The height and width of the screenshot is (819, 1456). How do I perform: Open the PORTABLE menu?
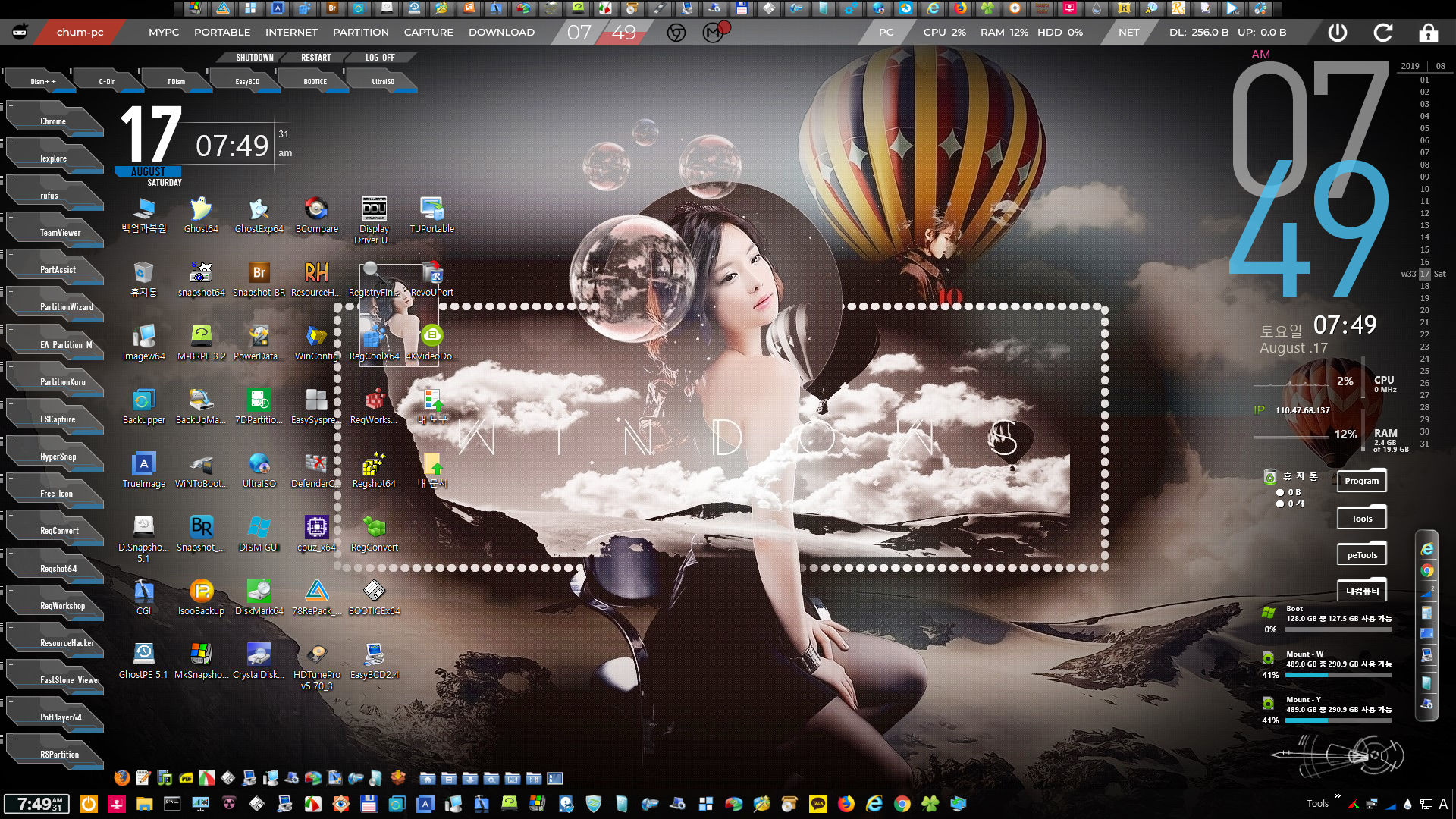click(222, 33)
